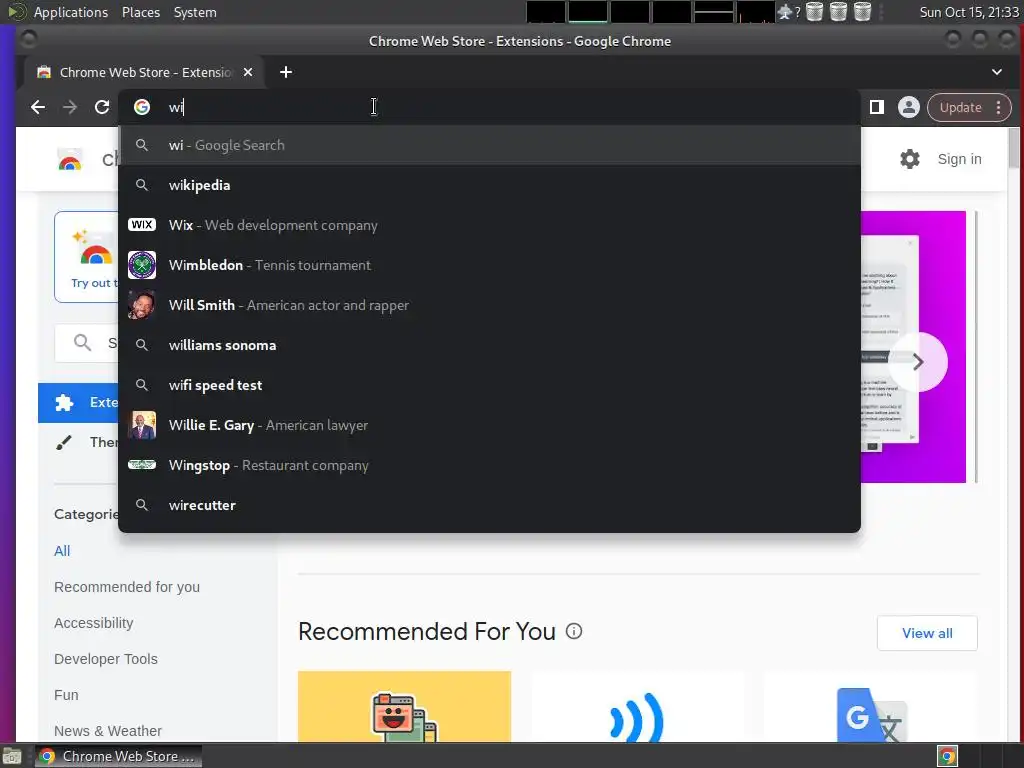
Task: Open the Chrome profile avatar icon
Action: 908,107
